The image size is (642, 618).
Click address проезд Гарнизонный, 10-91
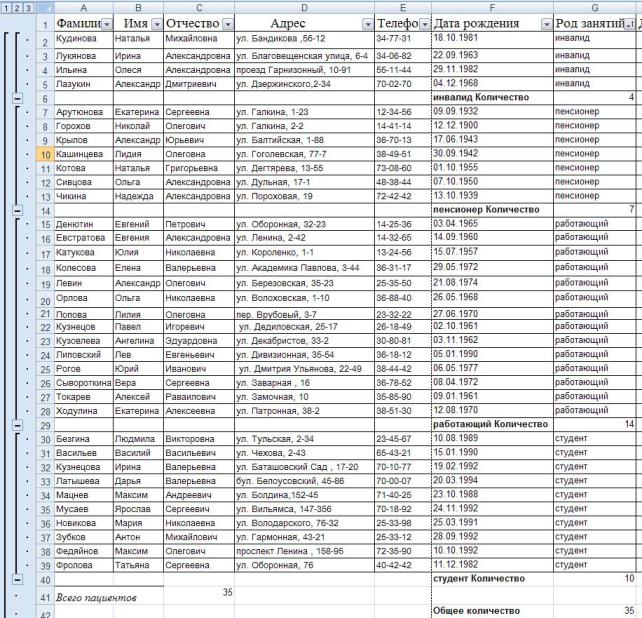pos(294,70)
